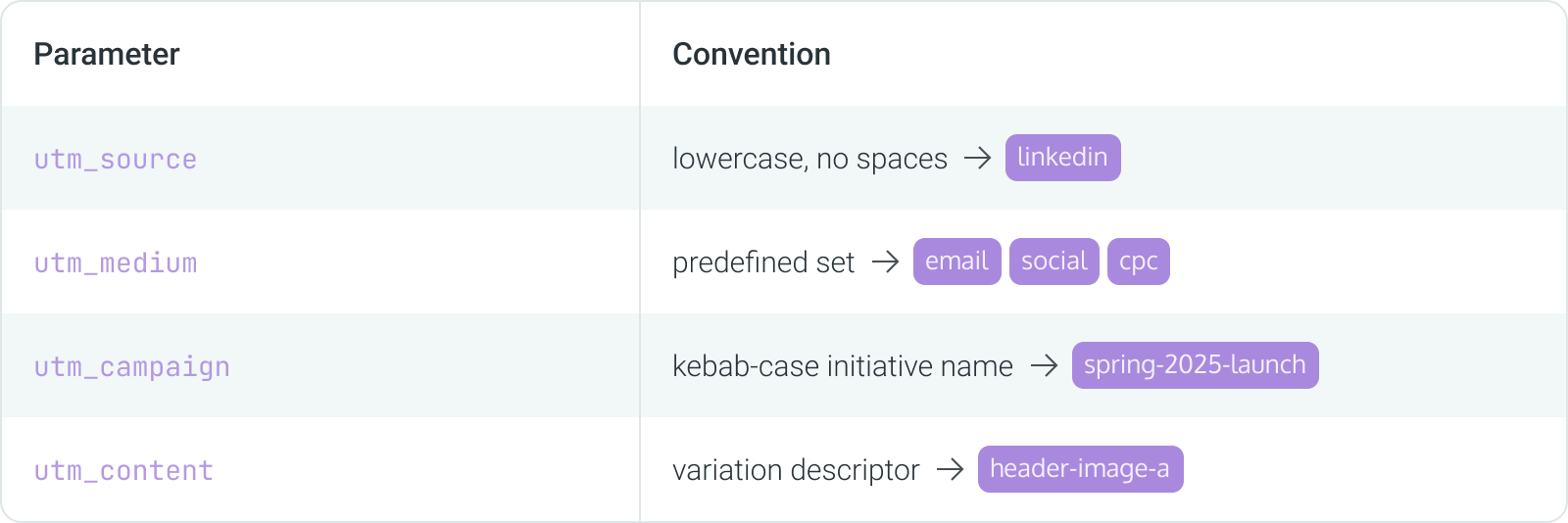Click the arrow after 'variation descriptor'

click(950, 469)
